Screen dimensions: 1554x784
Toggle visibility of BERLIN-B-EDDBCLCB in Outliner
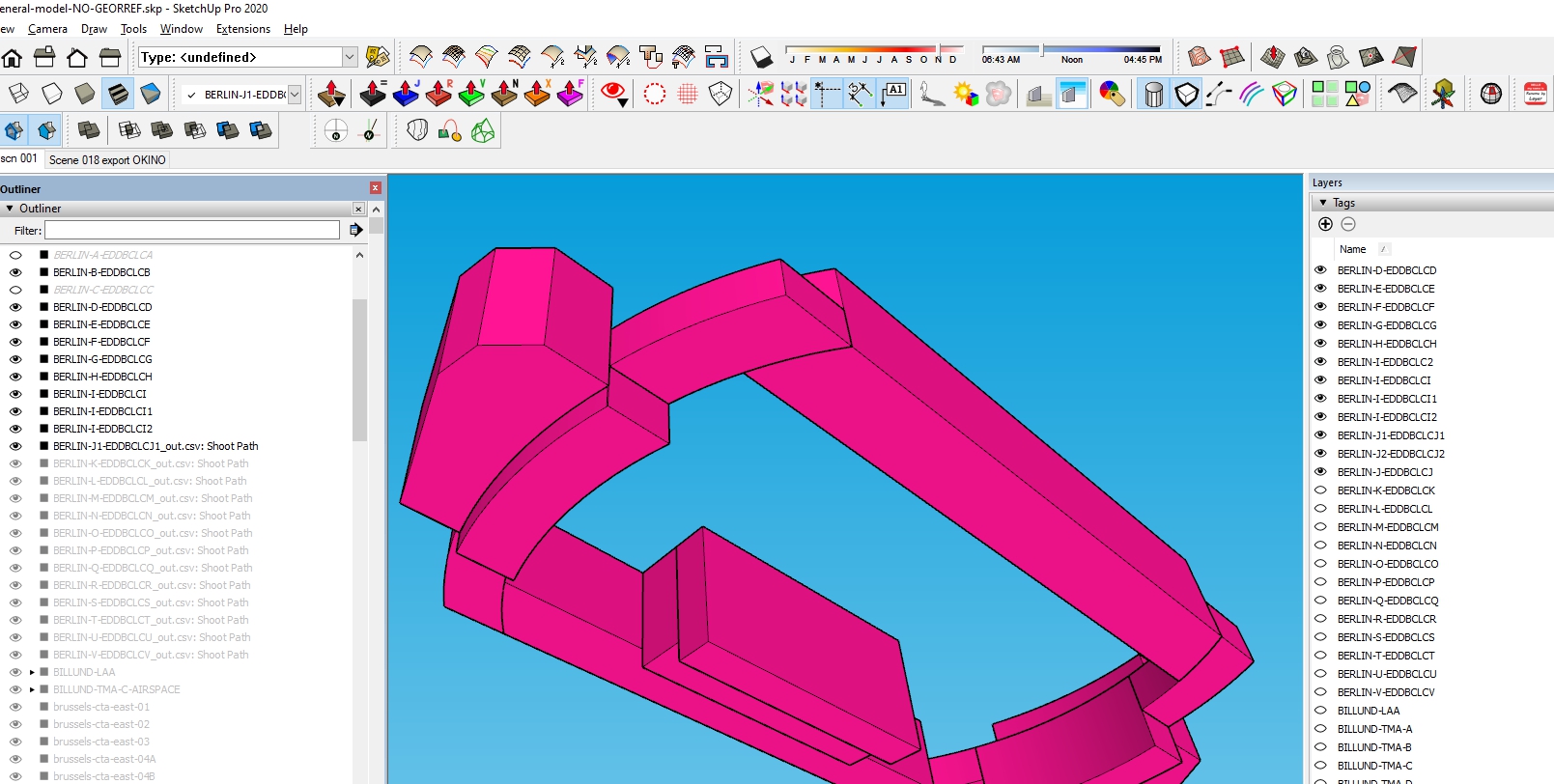pos(15,272)
